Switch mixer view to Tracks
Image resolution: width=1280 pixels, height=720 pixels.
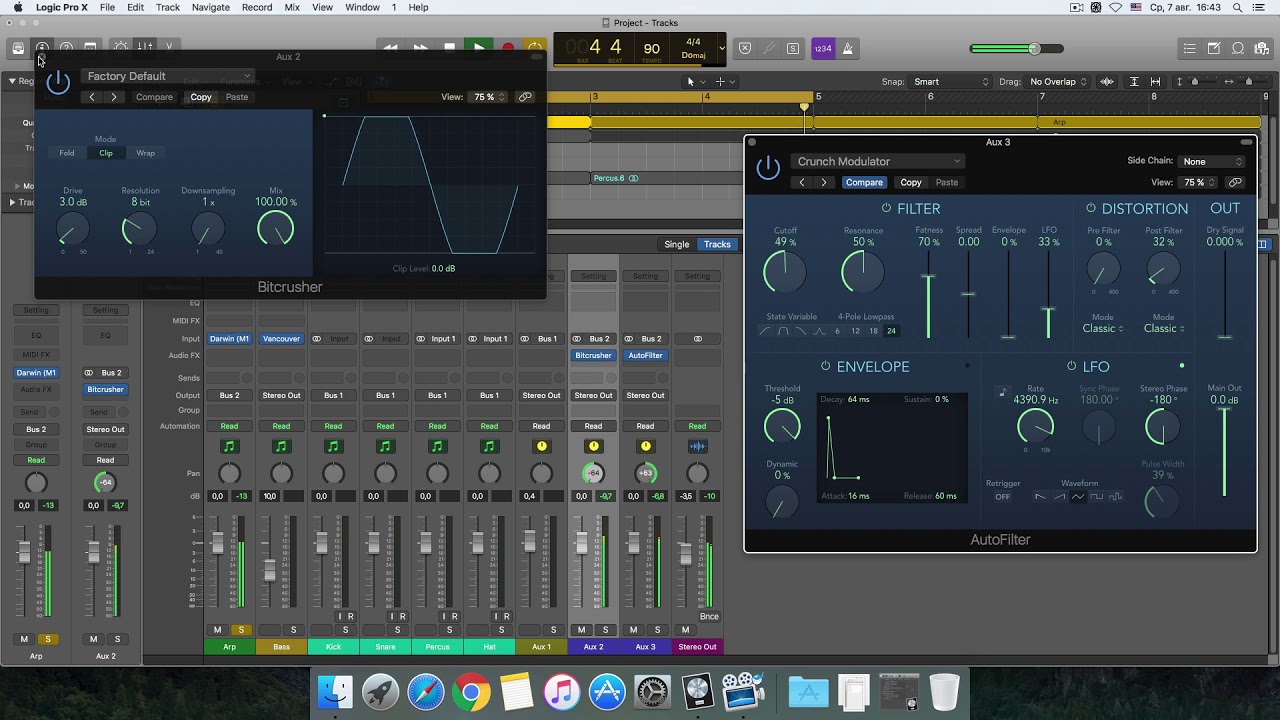(717, 244)
